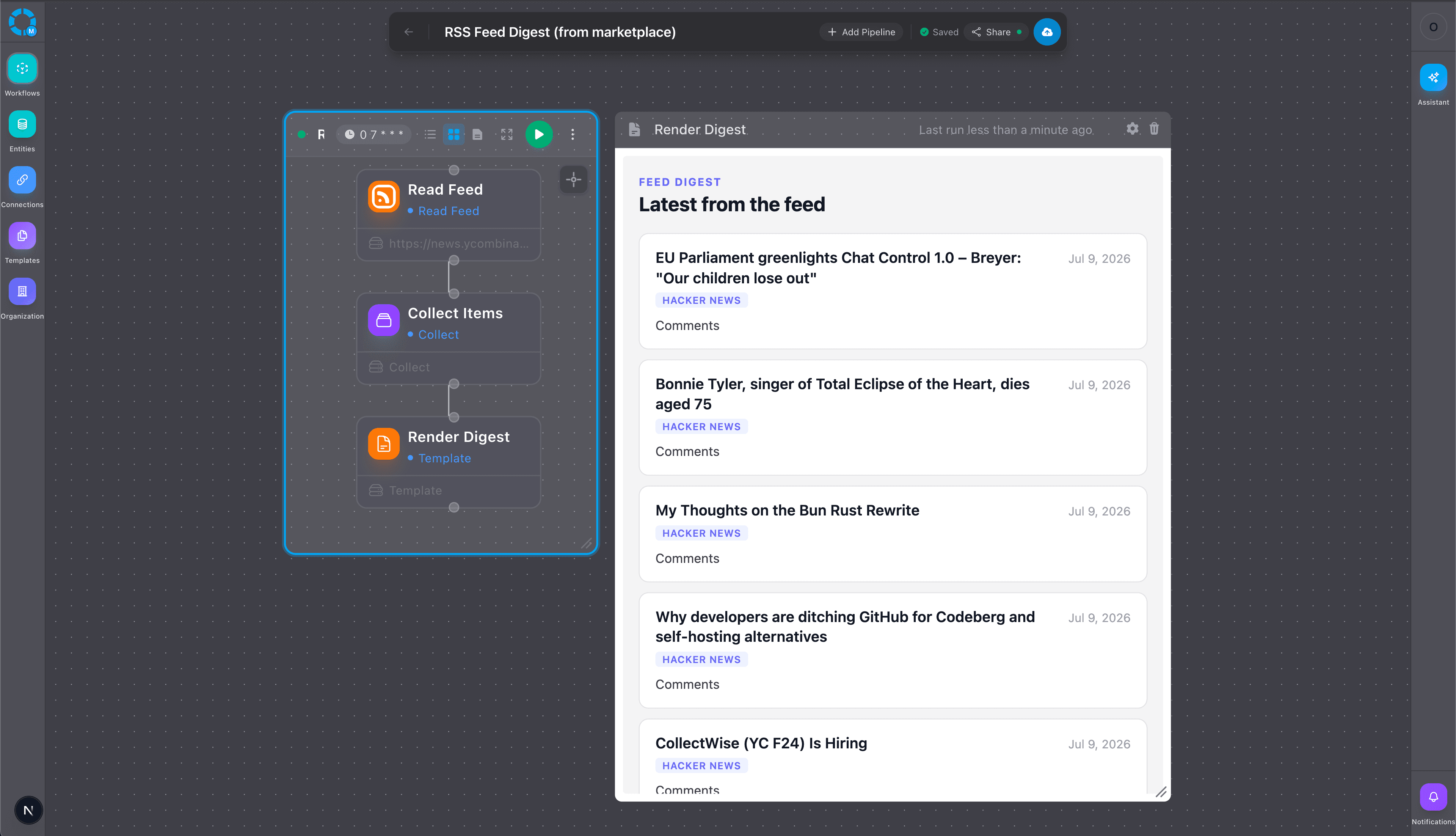
Task: Open the Bonnie Tyler article title
Action: [843, 394]
